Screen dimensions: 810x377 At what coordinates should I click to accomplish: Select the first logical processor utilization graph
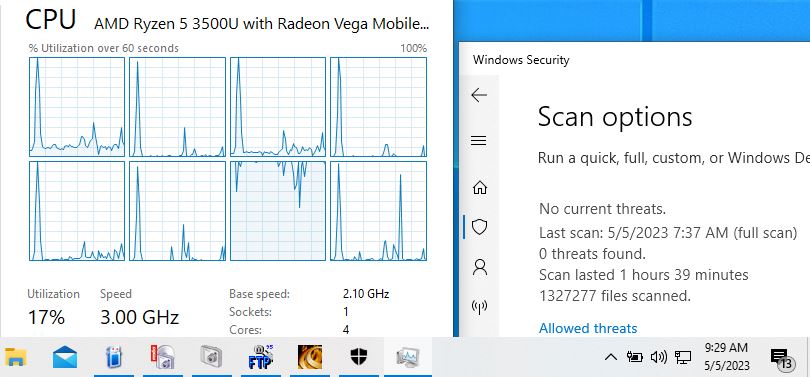click(77, 107)
